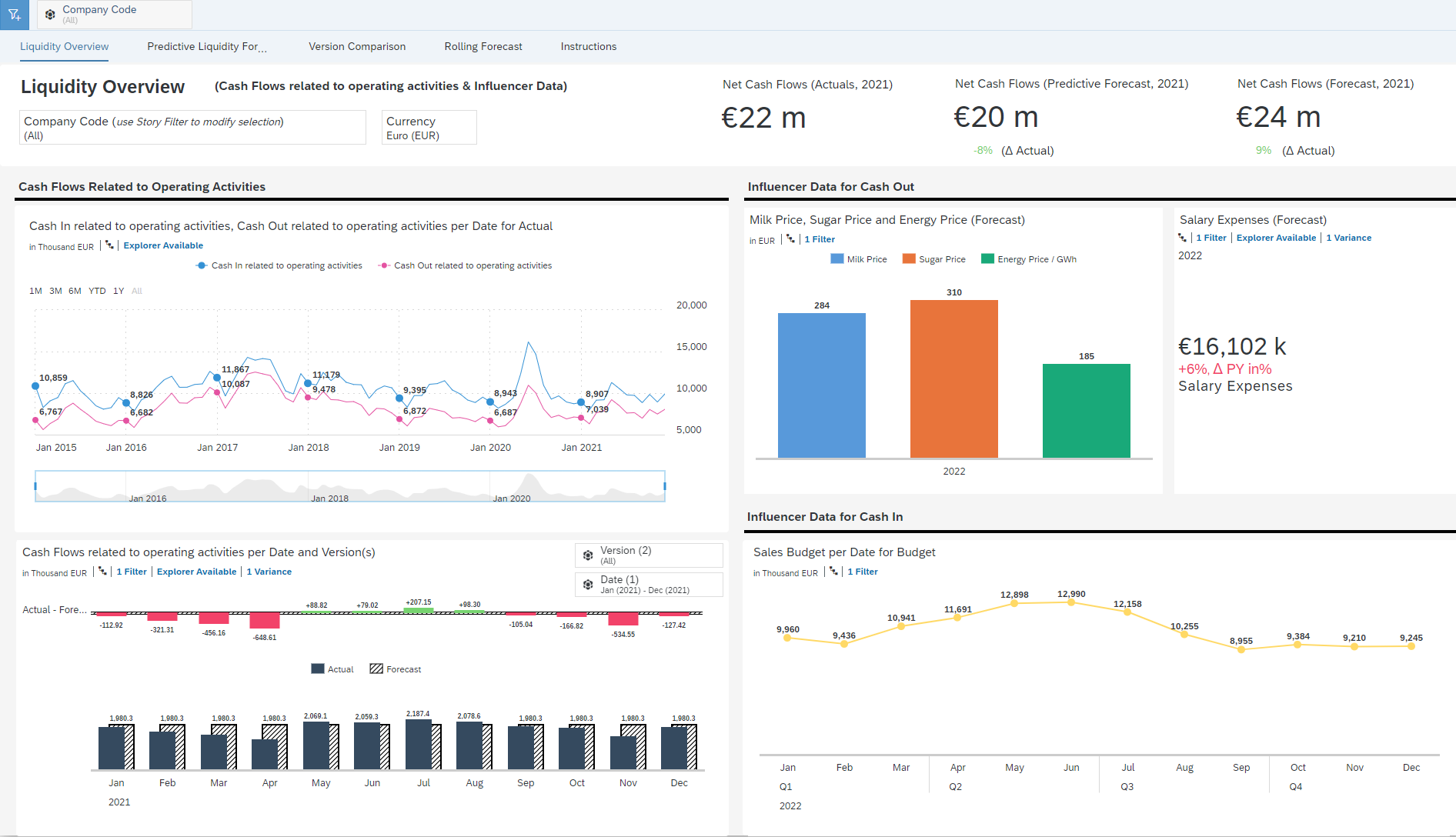Click the Currency Euro (EUR) box
Viewport: 1456px width, 837px height.
pos(429,128)
